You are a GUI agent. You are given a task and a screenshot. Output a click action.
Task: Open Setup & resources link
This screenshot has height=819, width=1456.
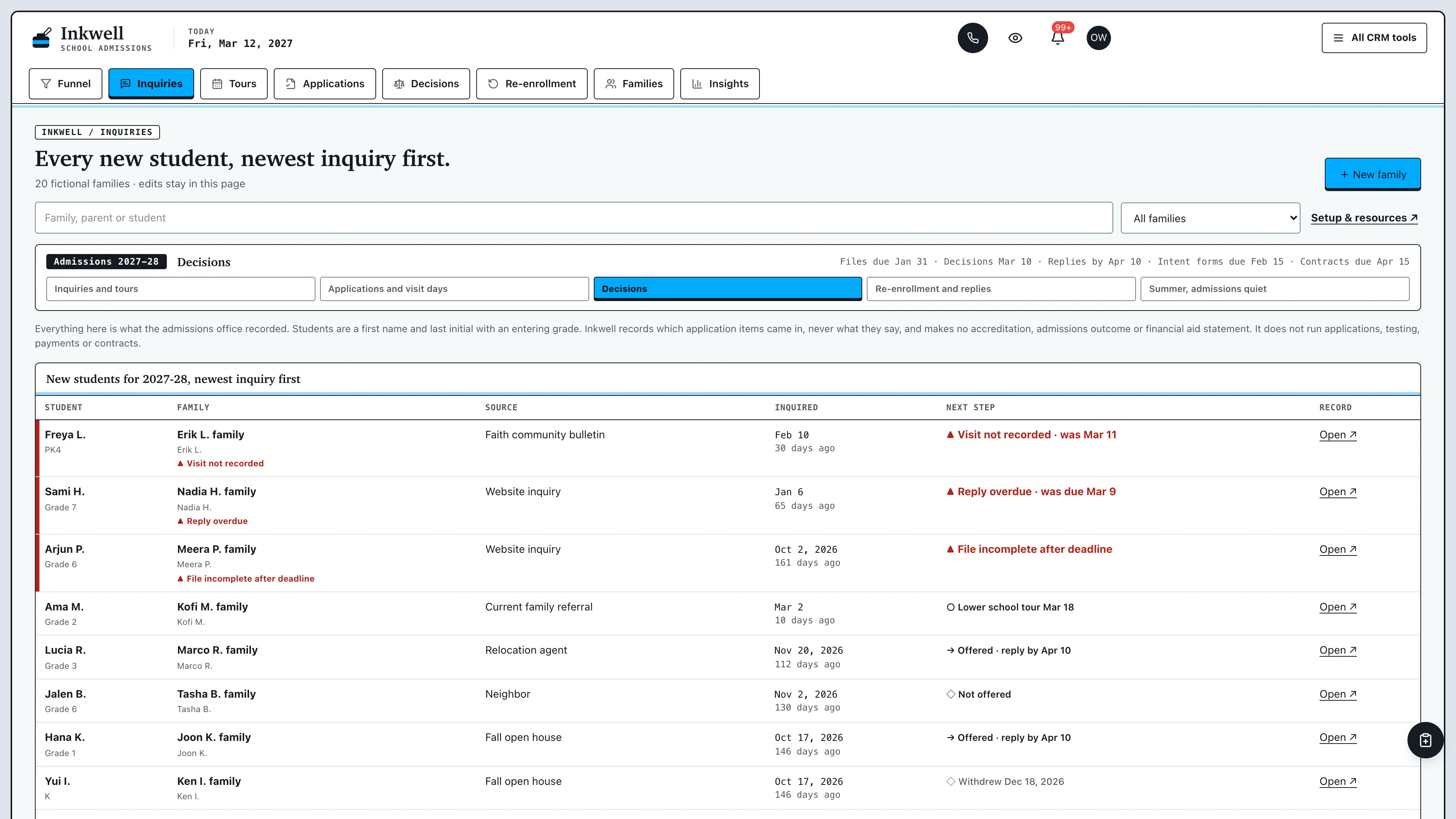1364,218
